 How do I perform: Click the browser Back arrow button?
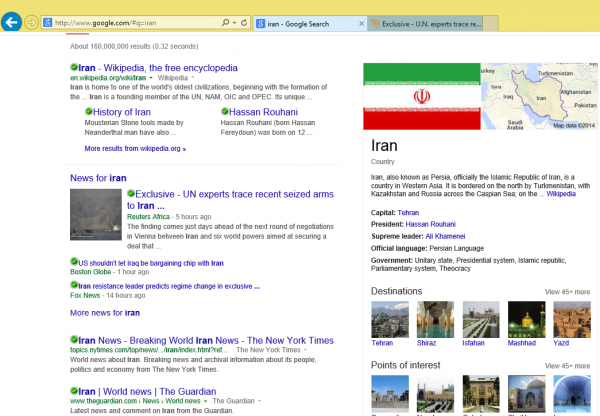[x=11, y=22]
